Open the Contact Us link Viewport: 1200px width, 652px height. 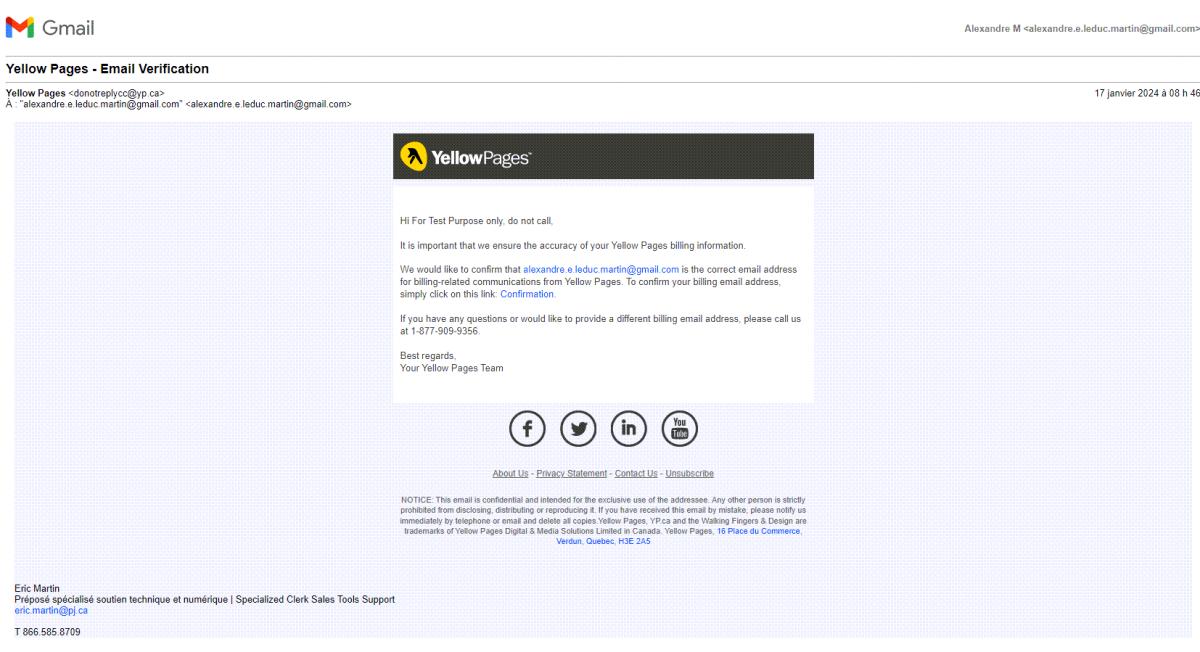pos(636,474)
